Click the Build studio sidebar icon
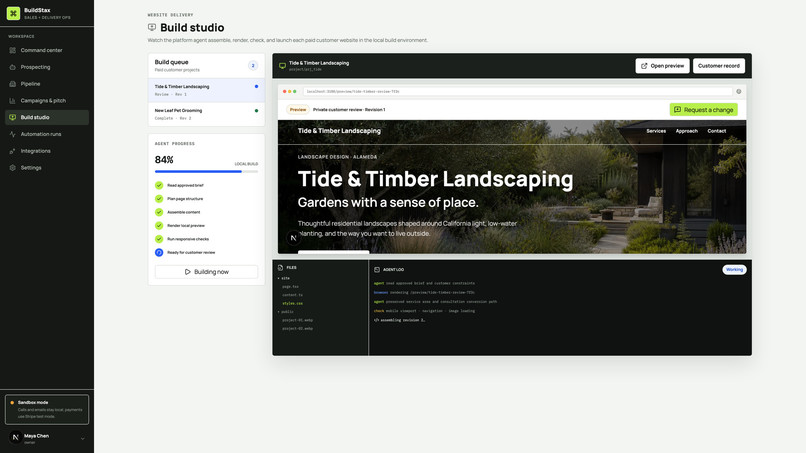Viewport: 806px width, 453px height. 12,117
